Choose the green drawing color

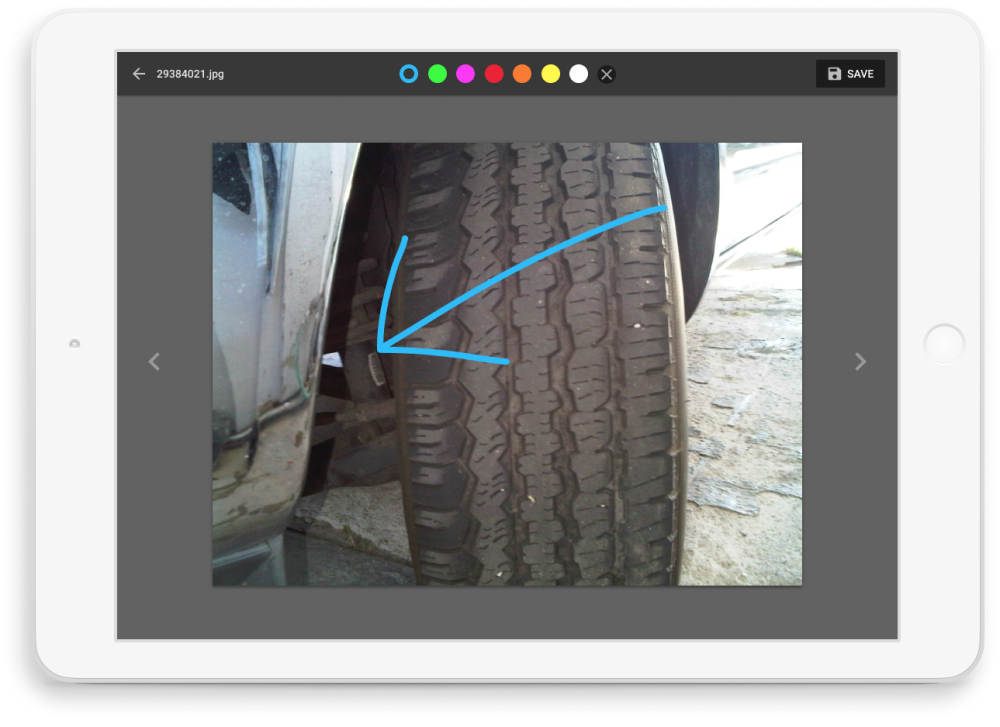pyautogui.click(x=437, y=74)
